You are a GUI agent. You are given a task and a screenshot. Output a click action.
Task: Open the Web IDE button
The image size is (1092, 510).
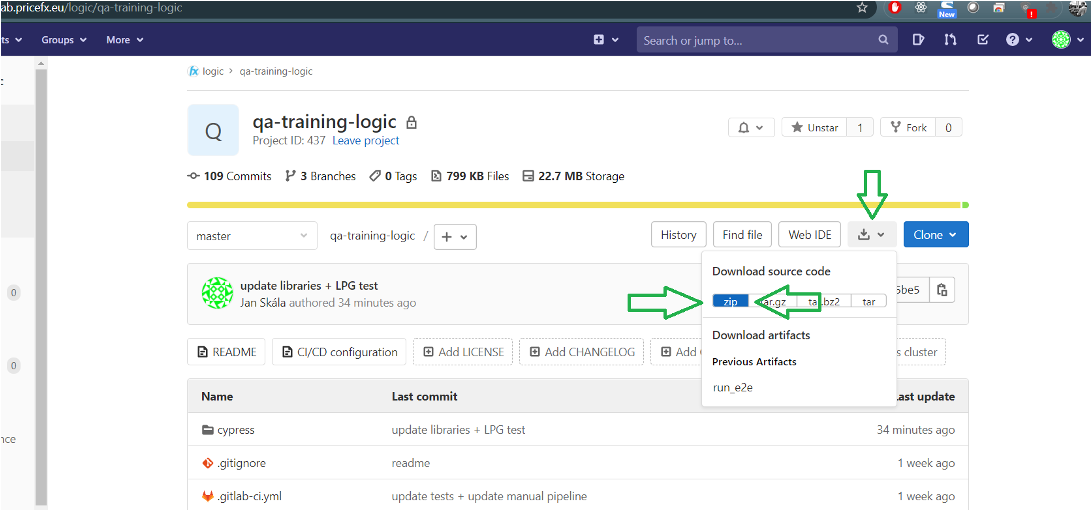(x=810, y=235)
